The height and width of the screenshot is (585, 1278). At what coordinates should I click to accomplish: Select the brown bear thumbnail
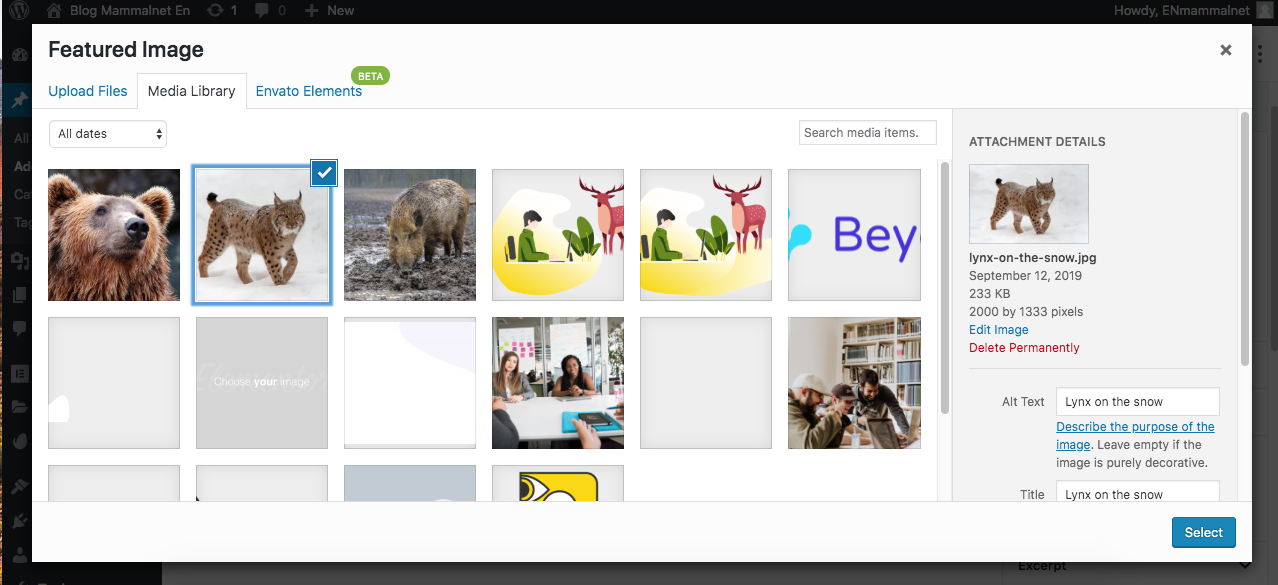(x=114, y=235)
